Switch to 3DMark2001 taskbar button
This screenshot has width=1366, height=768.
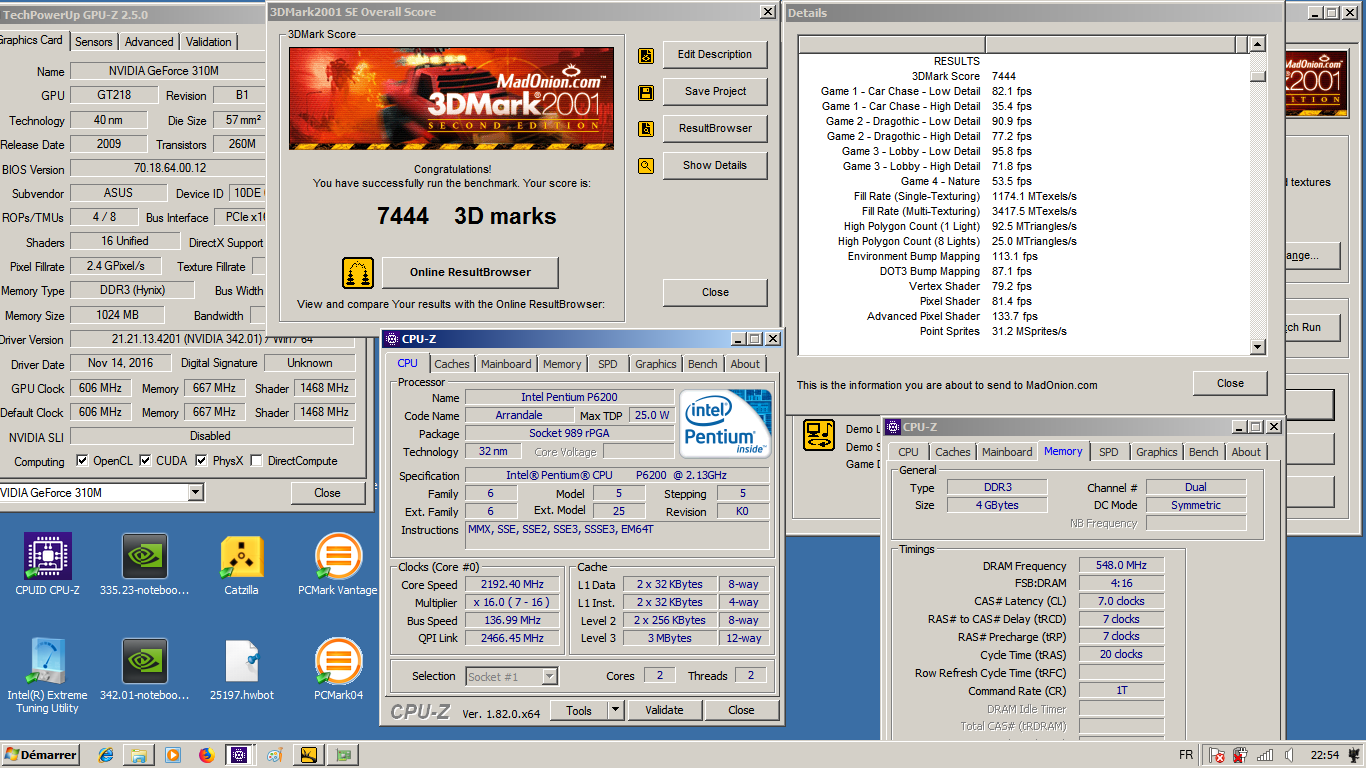coord(309,755)
